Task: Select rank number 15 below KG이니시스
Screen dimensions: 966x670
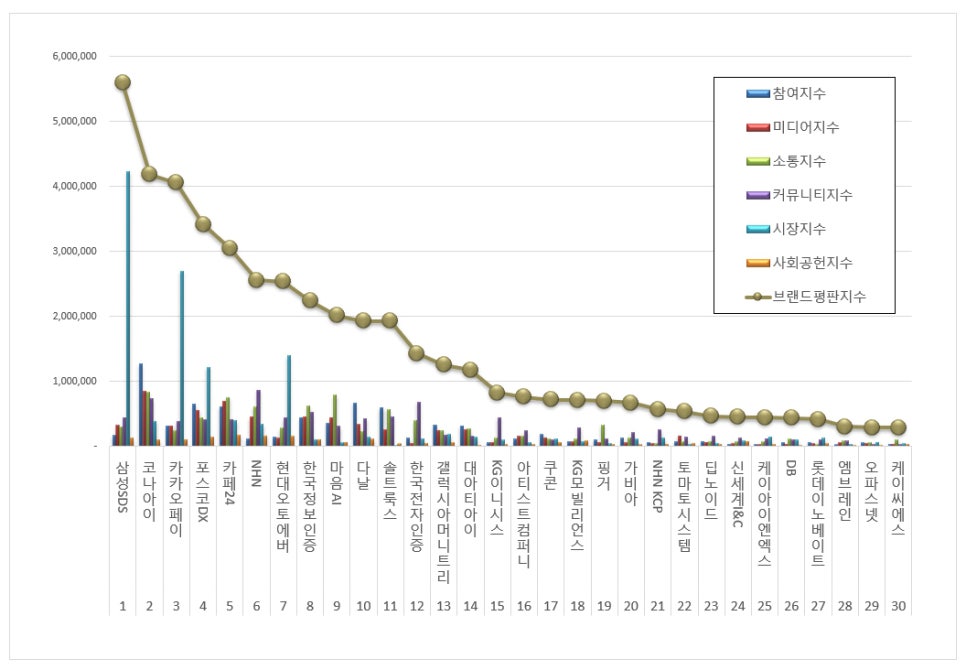Action: coord(497,607)
